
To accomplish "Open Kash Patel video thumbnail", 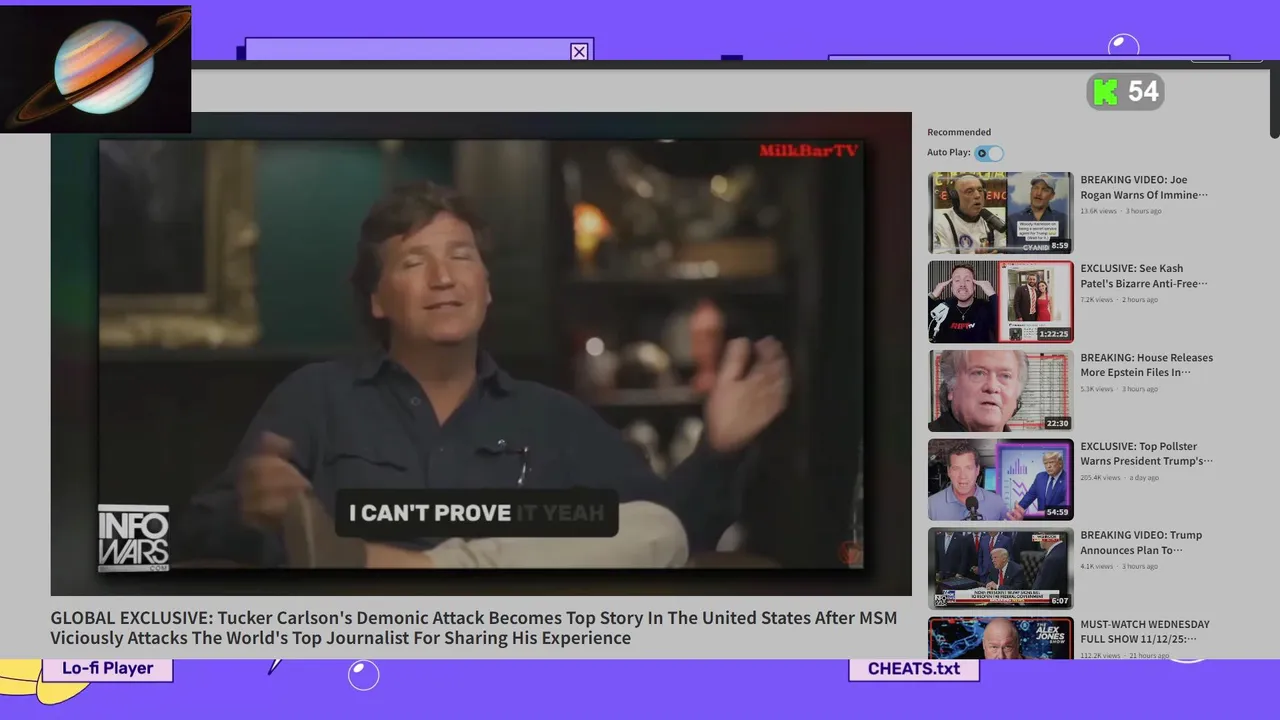I will (x=1000, y=302).
